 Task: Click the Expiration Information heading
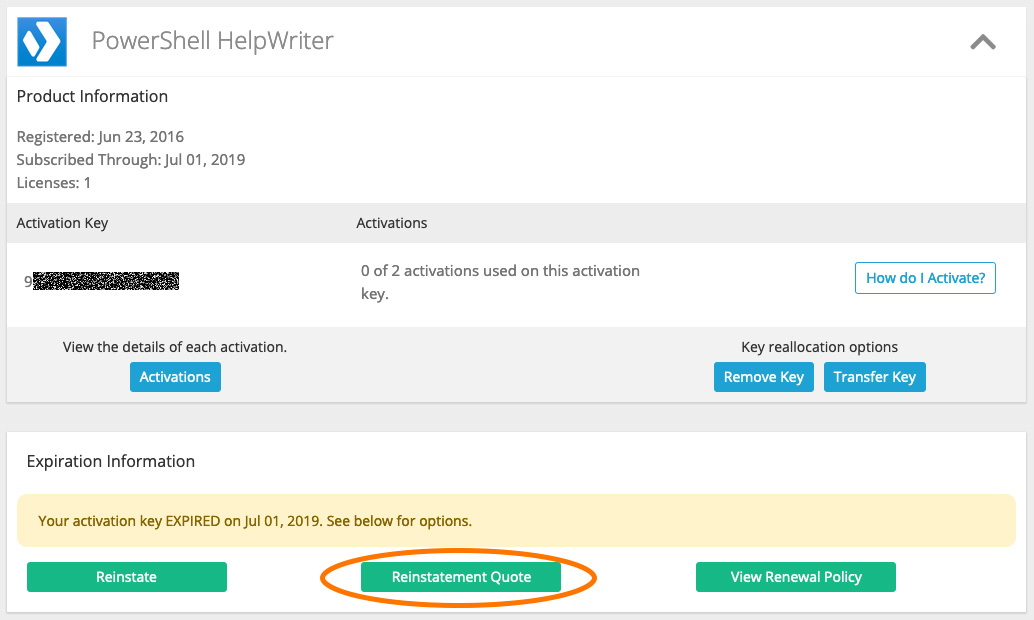click(x=111, y=461)
